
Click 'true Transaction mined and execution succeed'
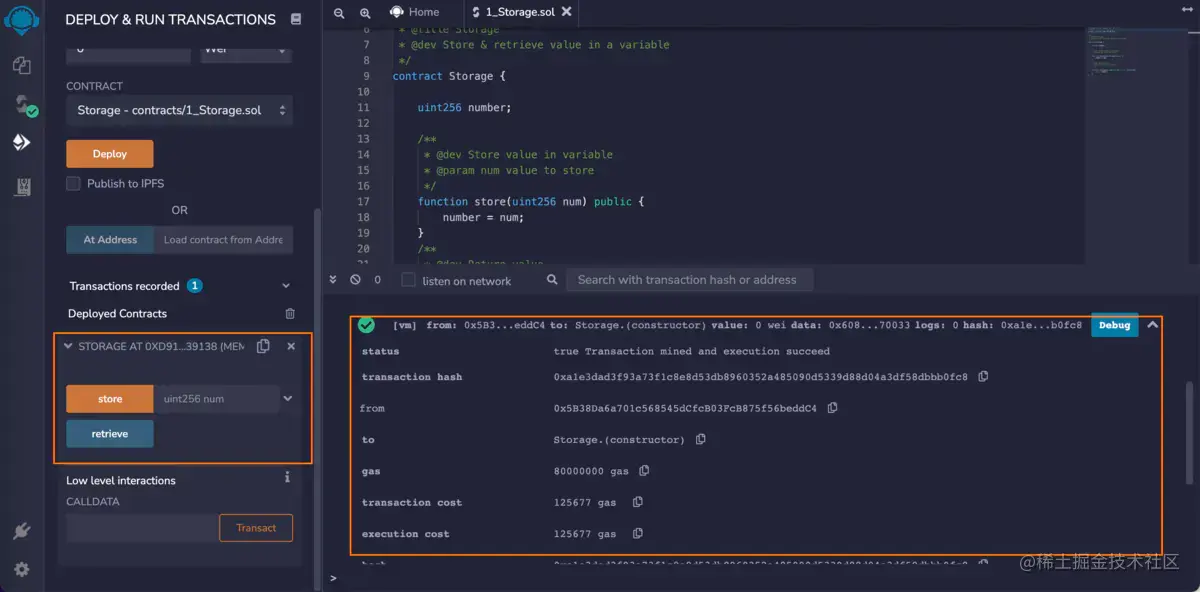pyautogui.click(x=691, y=351)
